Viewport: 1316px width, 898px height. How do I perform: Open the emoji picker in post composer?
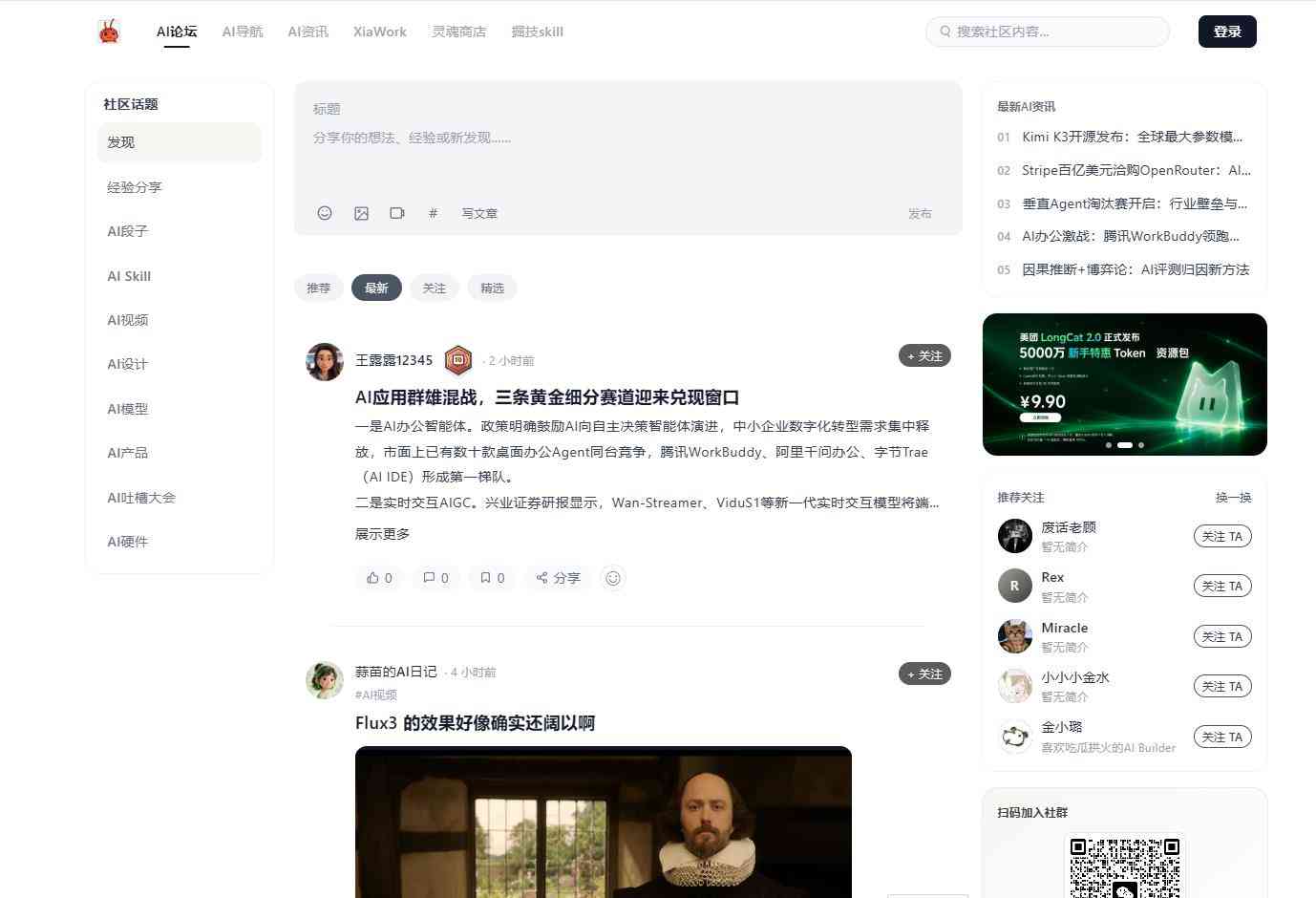(x=325, y=213)
